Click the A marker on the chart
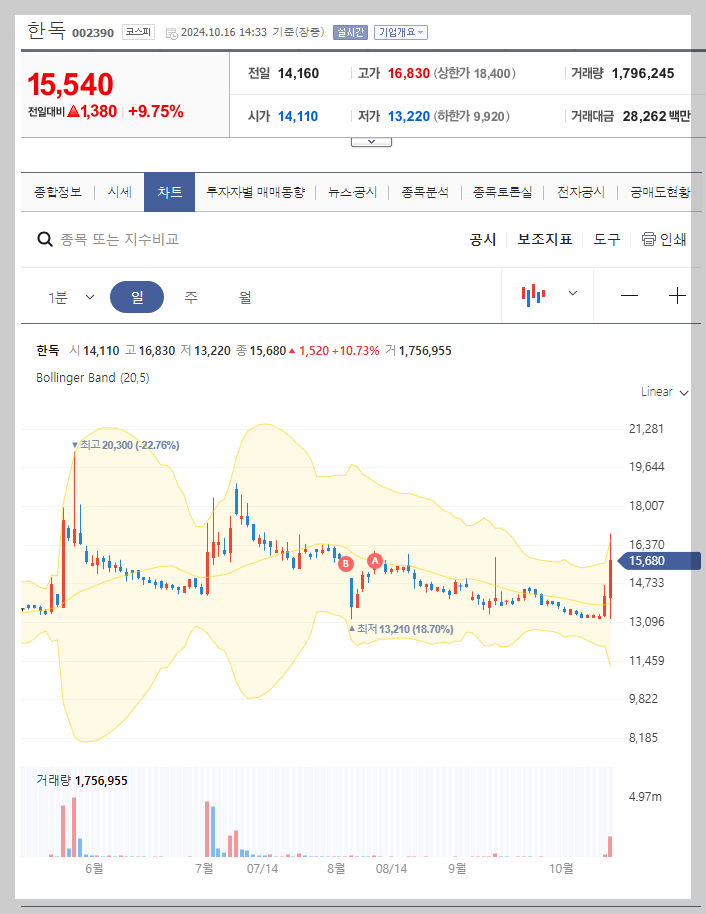706x914 pixels. click(375, 560)
